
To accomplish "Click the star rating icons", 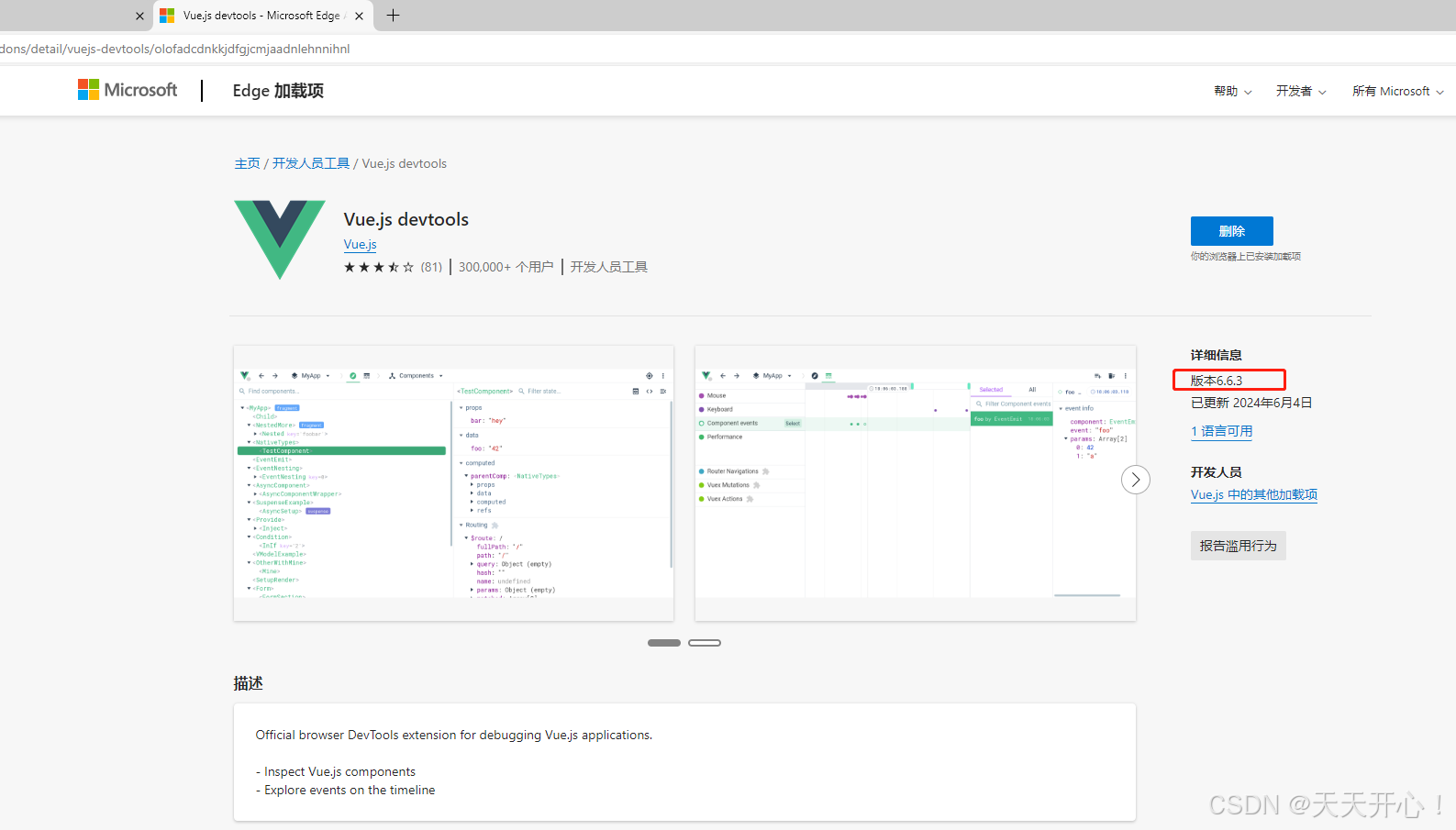I will click(x=379, y=267).
